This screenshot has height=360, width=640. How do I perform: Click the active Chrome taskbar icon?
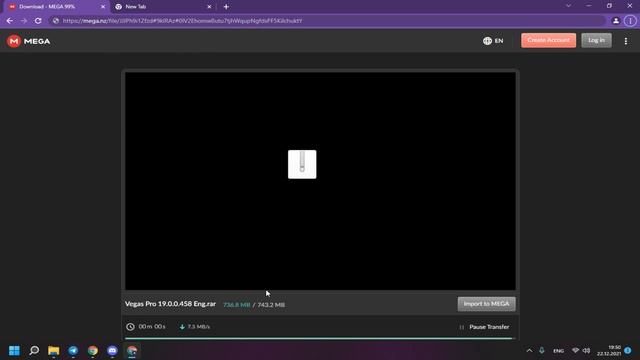tap(132, 351)
